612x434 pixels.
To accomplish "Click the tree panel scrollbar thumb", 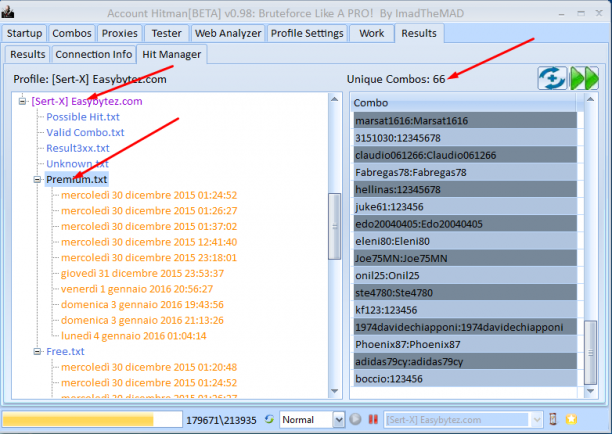I will [334, 226].
